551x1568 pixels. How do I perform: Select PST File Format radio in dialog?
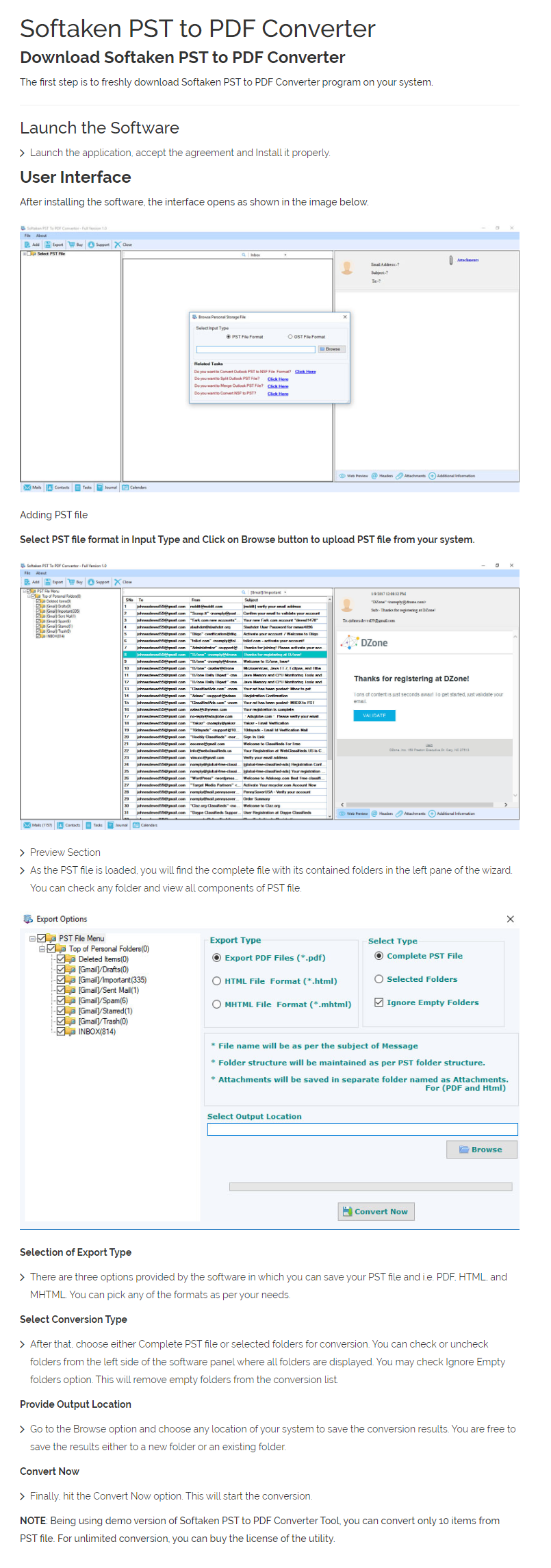(x=229, y=337)
